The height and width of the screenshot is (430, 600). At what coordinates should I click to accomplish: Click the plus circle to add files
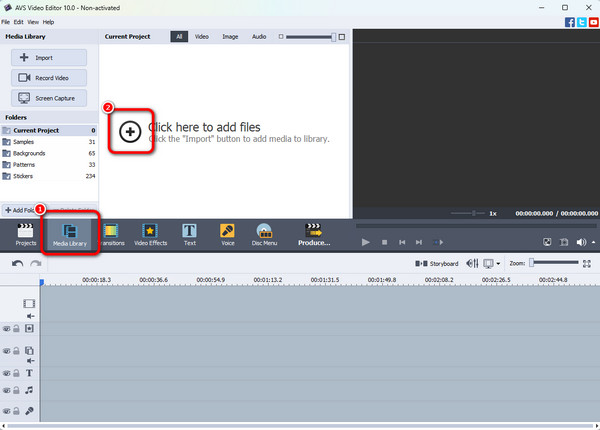click(130, 132)
